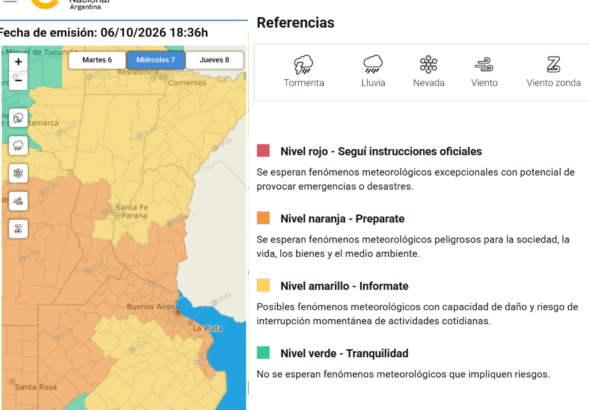Click the Referencias heading
Screen dimensions: 590x410
(295, 23)
